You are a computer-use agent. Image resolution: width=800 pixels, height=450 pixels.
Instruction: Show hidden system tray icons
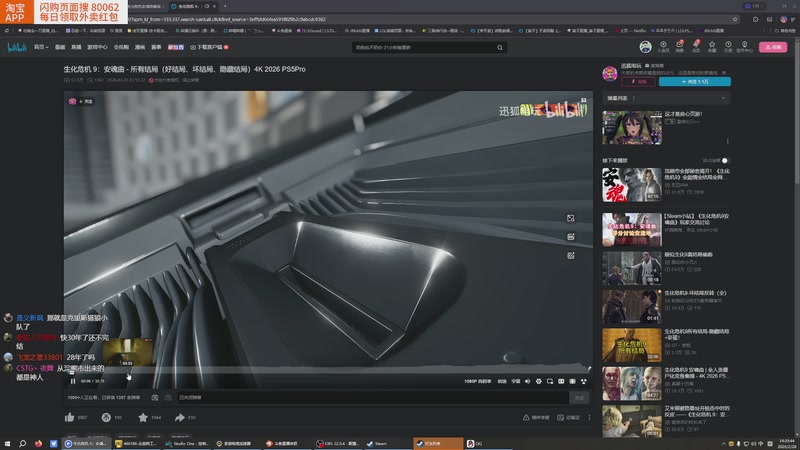[723, 444]
